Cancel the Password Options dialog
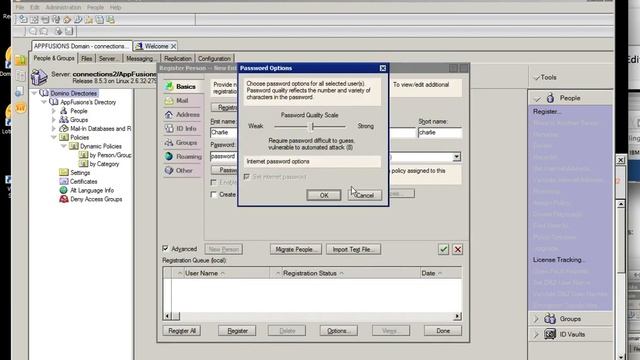This screenshot has height=360, width=640. tap(365, 195)
